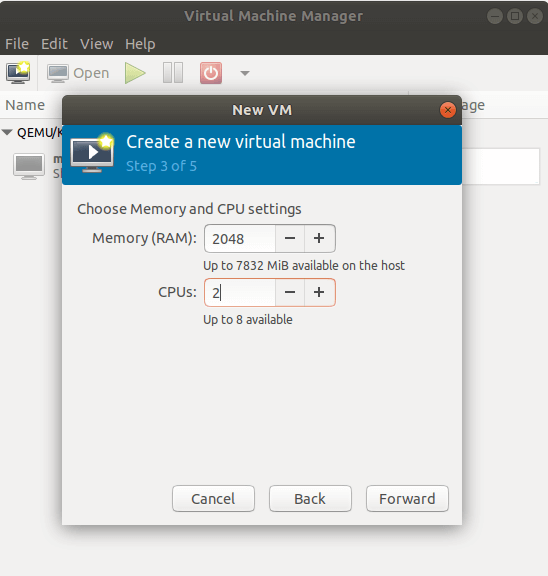Increase Memory (RAM) with plus button

319,239
